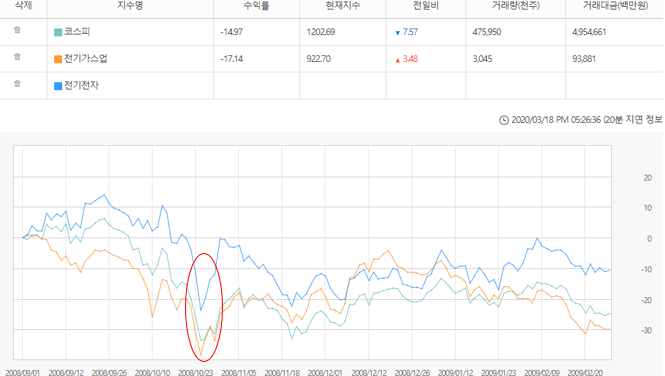The image size is (665, 376).
Task: Click the 전일비 column header
Action: tap(426, 5)
